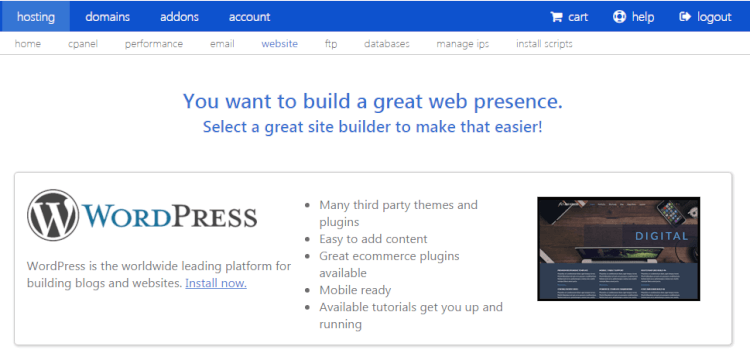Open the account menu
Image resolution: width=750 pixels, height=360 pixels.
tap(250, 17)
